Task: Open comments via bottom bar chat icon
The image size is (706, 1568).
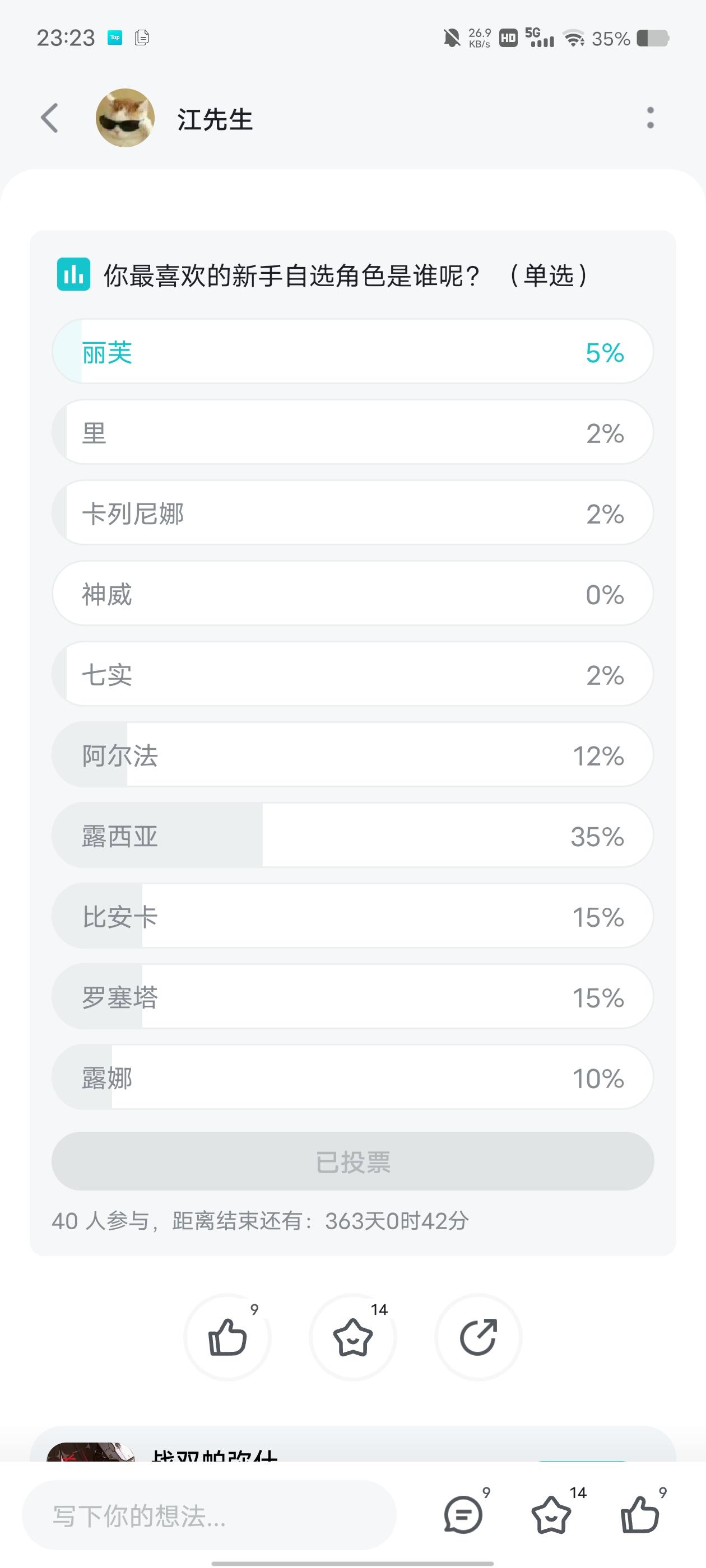Action: 463,1514
